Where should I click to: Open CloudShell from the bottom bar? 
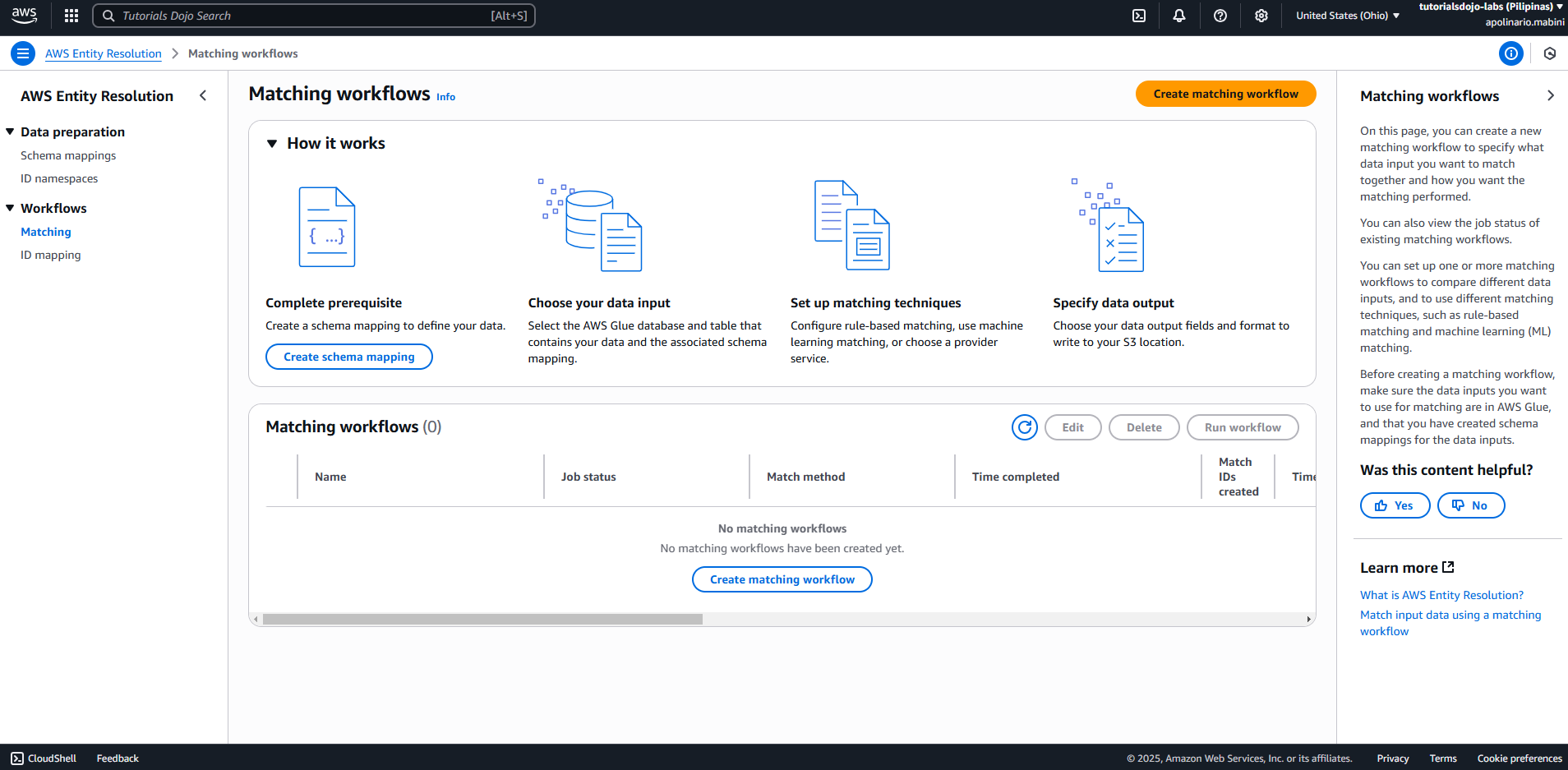click(x=43, y=758)
